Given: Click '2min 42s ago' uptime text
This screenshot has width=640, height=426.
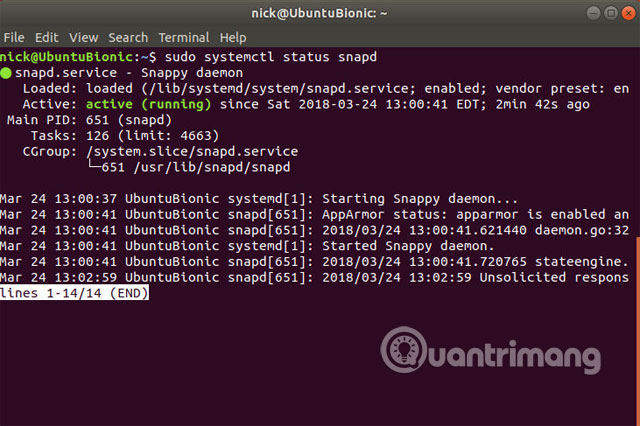Looking at the screenshot, I should [x=542, y=104].
